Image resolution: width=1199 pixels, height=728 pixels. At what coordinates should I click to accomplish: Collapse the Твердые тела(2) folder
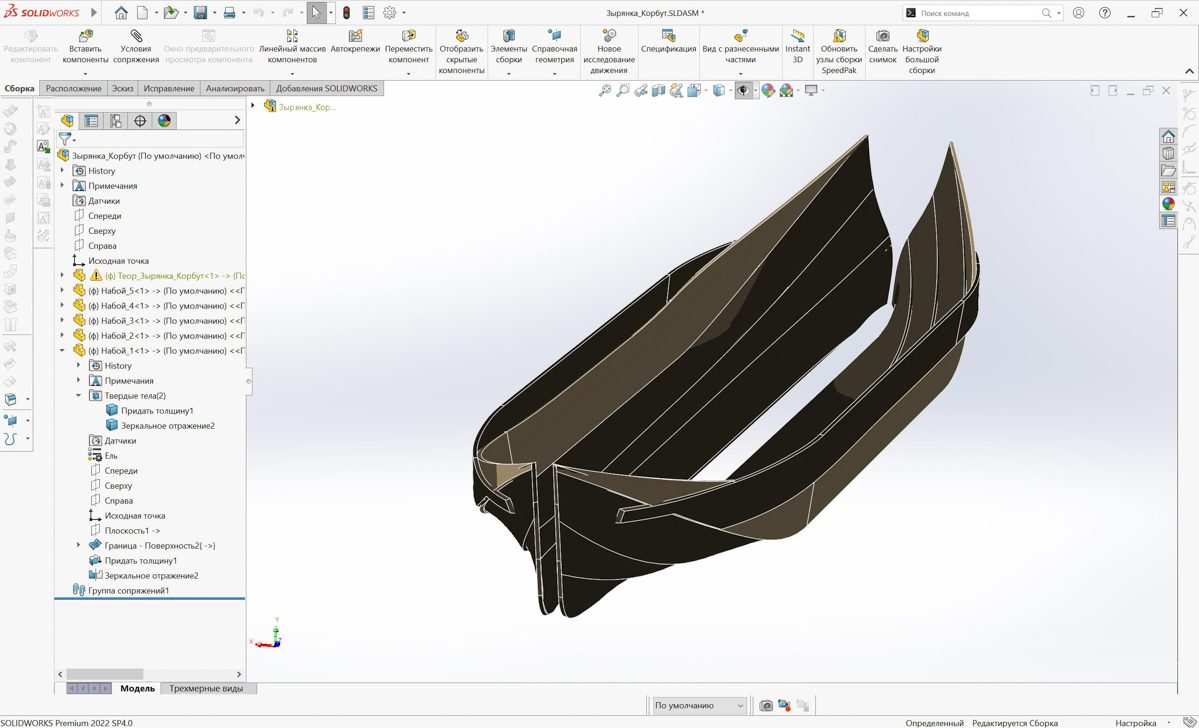click(79, 396)
